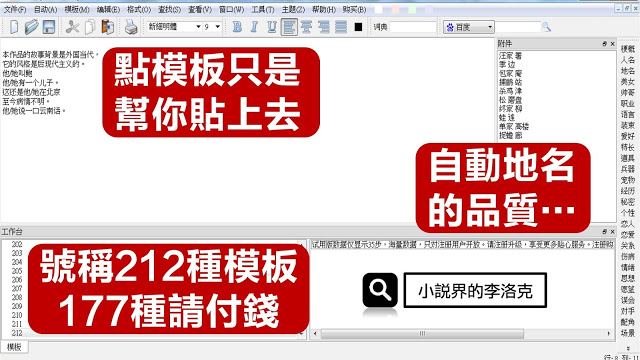Image resolution: width=640 pixels, height=360 pixels.
Task: Toggle Italic formatting
Action: point(254,27)
